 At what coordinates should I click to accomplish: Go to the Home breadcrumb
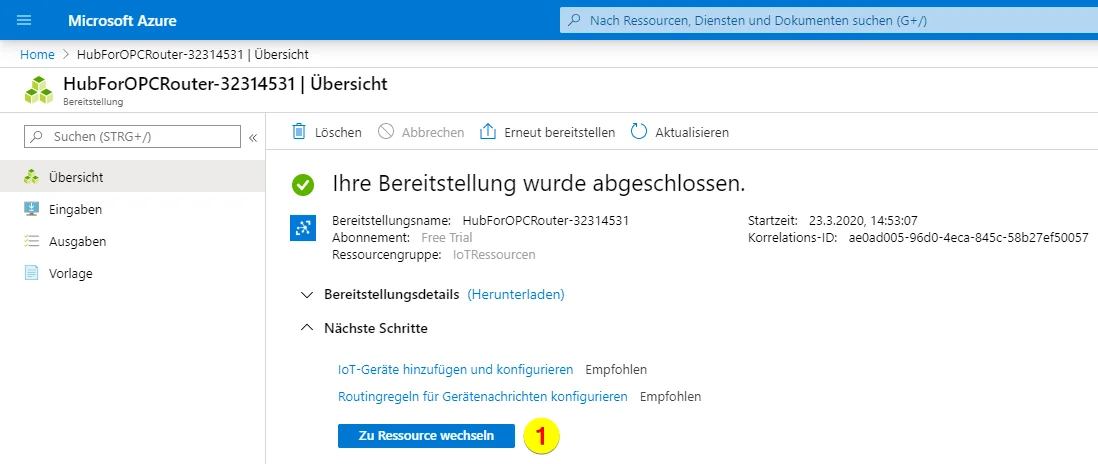point(37,55)
